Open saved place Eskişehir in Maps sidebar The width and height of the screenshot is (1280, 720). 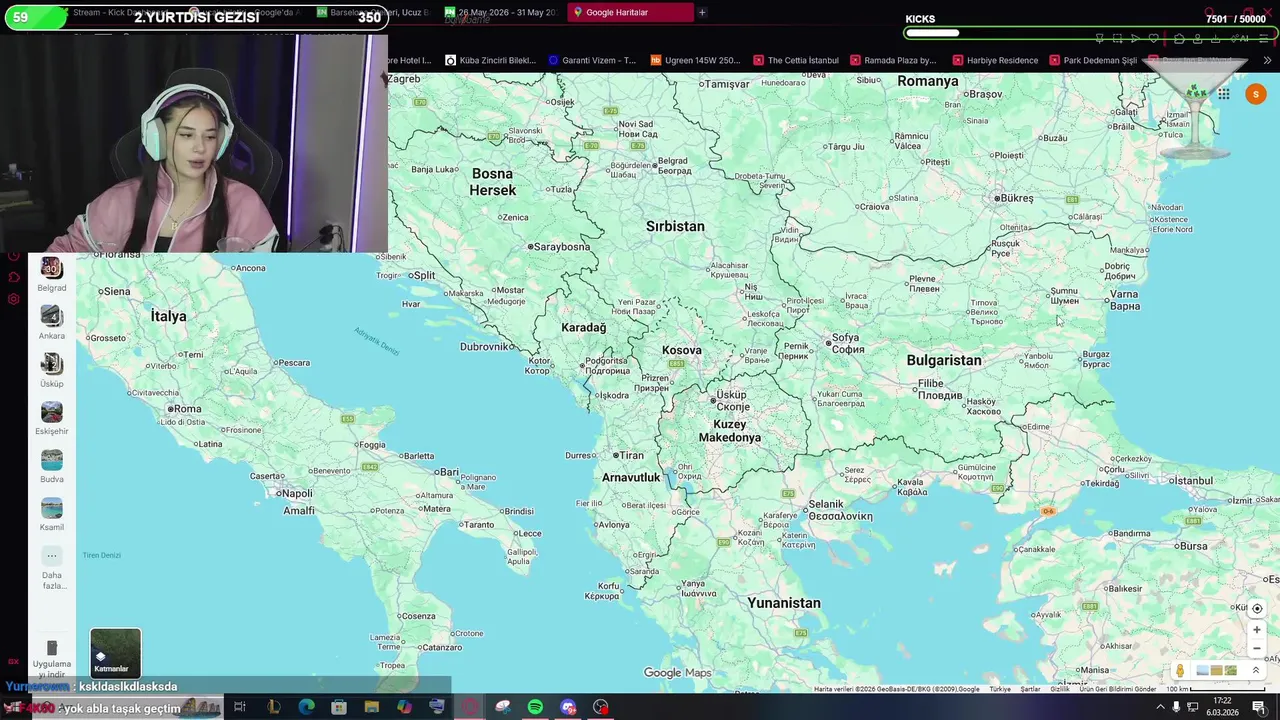coord(52,418)
